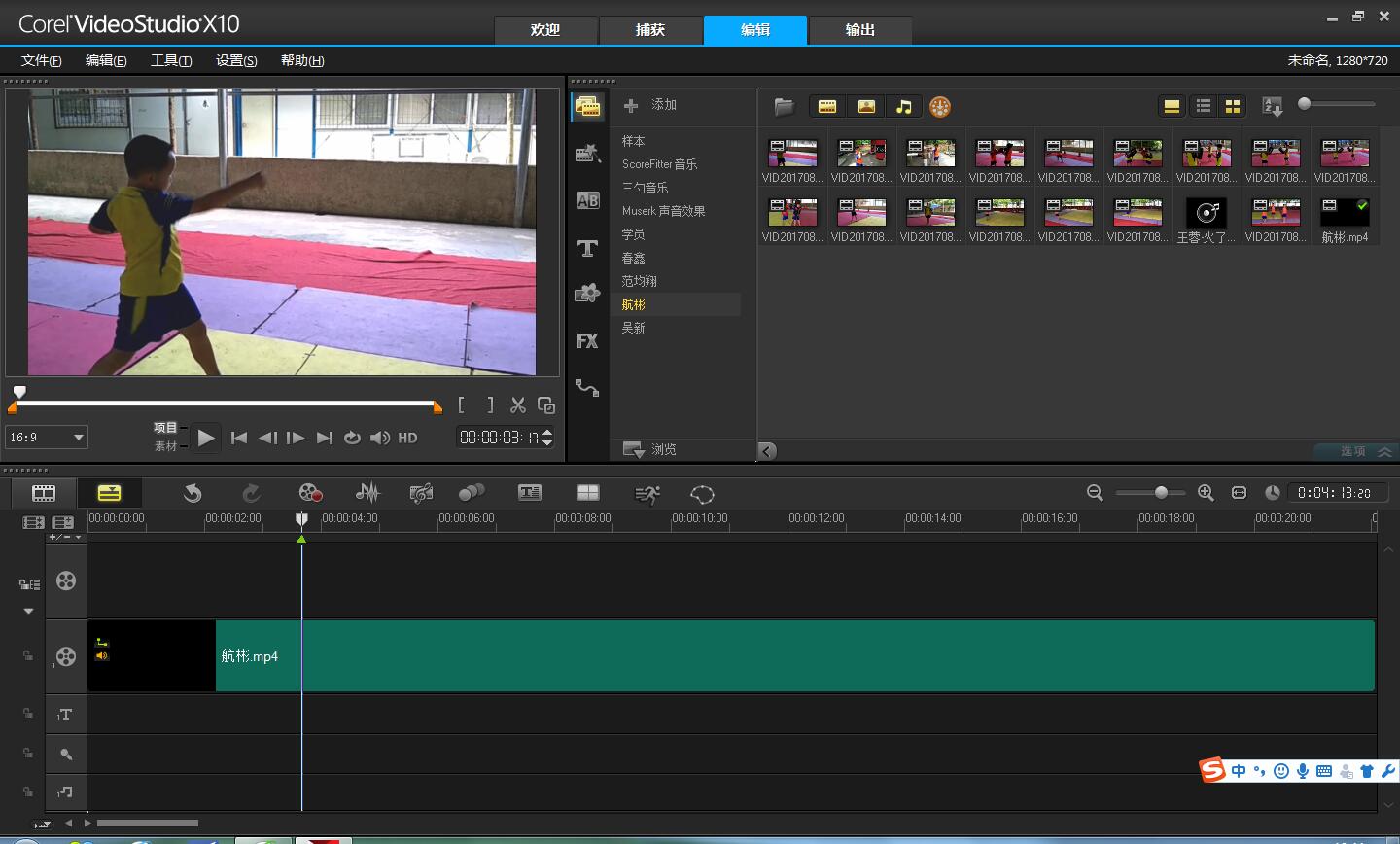Screen dimensions: 1400x844
Task: Open the 编辑 menu
Action: 106,60
